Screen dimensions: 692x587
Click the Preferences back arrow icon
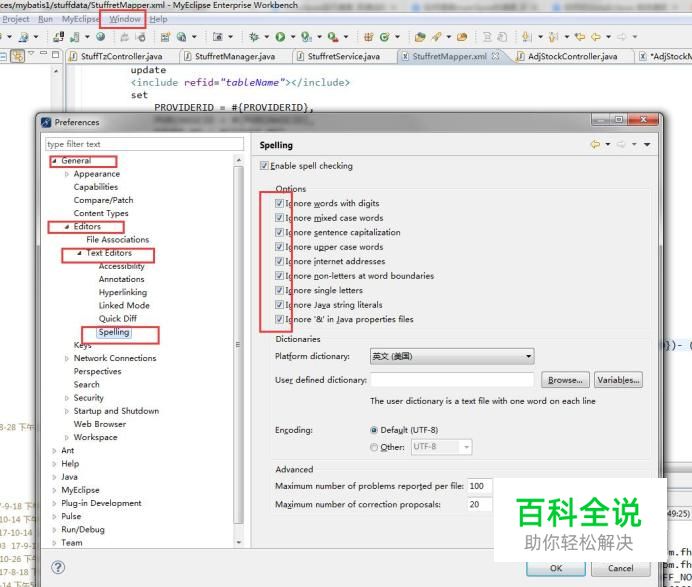click(x=595, y=144)
